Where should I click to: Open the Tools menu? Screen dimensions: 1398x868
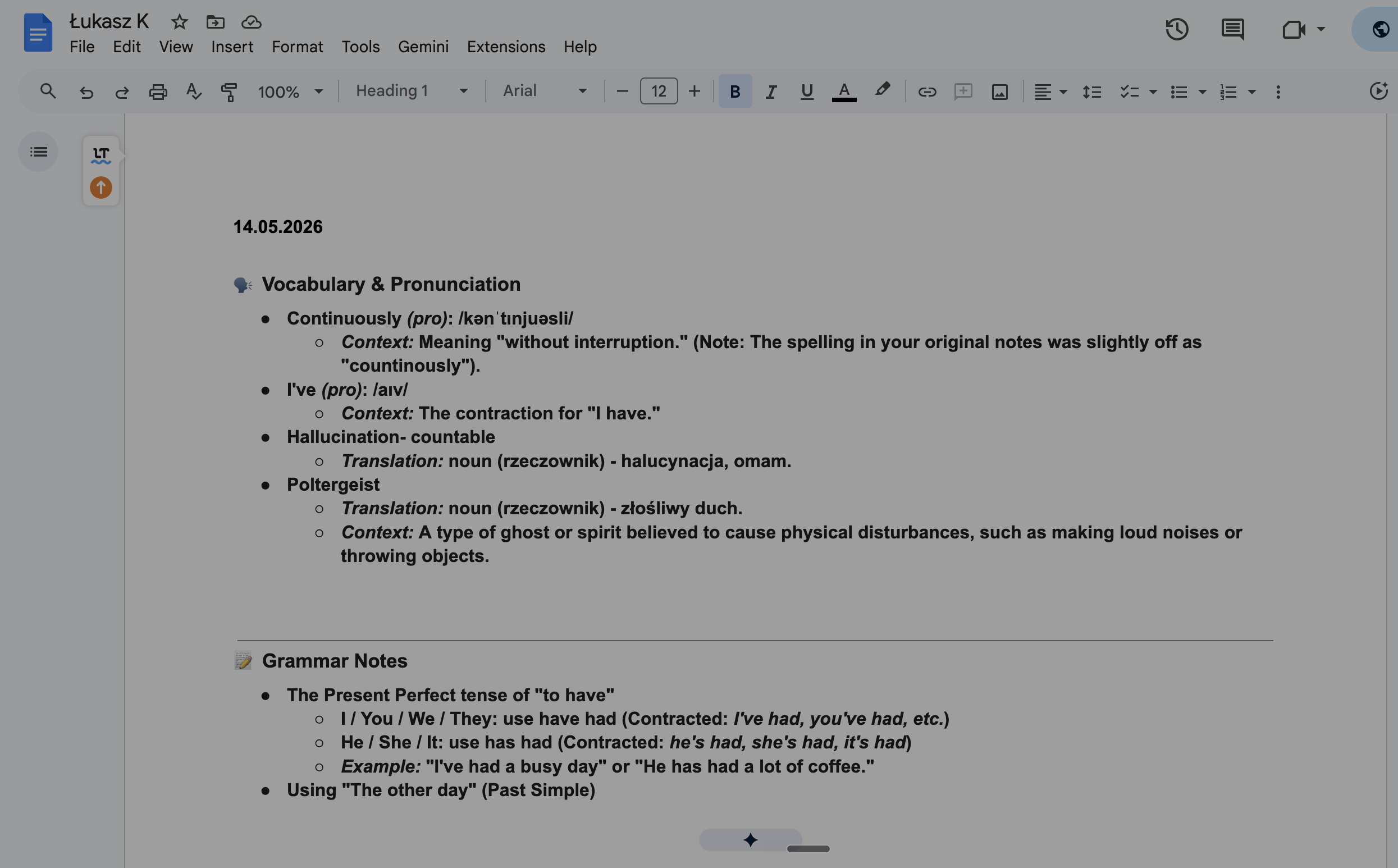pyautogui.click(x=360, y=47)
